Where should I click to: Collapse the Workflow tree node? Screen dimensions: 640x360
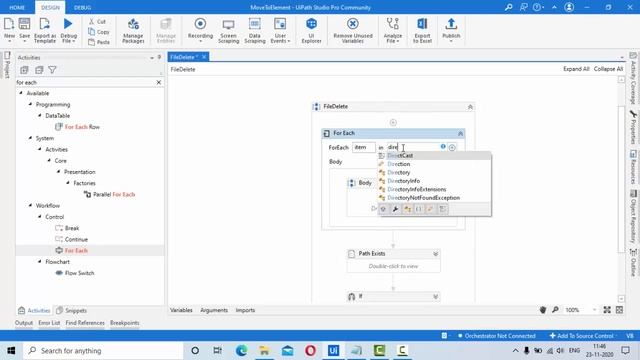(x=30, y=205)
